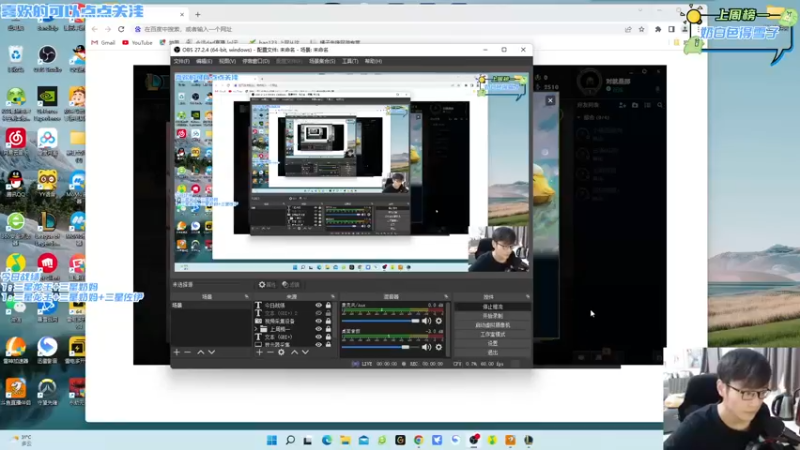This screenshot has height=450, width=800.
Task: Click the 停止推流 button in Controls
Action: coord(492,307)
